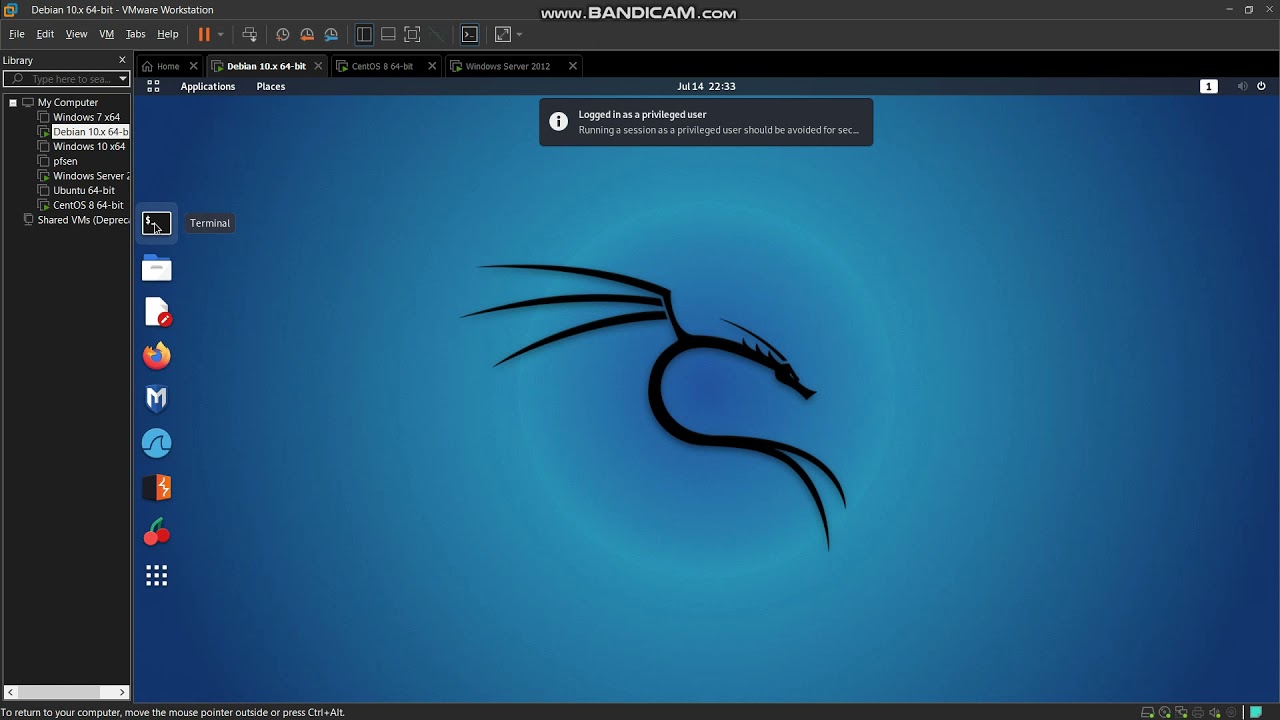Toggle the thumbnail bar view
Screen dimensions: 1280x720
388,34
